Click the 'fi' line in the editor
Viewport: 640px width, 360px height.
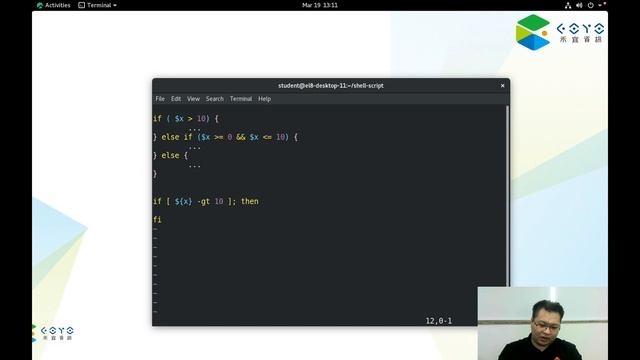(158, 220)
